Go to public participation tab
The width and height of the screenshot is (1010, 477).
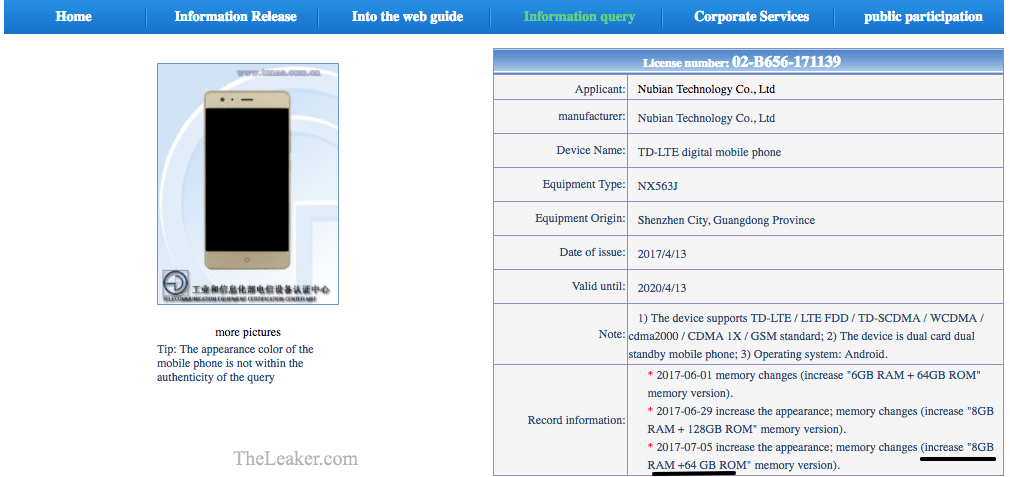pyautogui.click(x=923, y=17)
